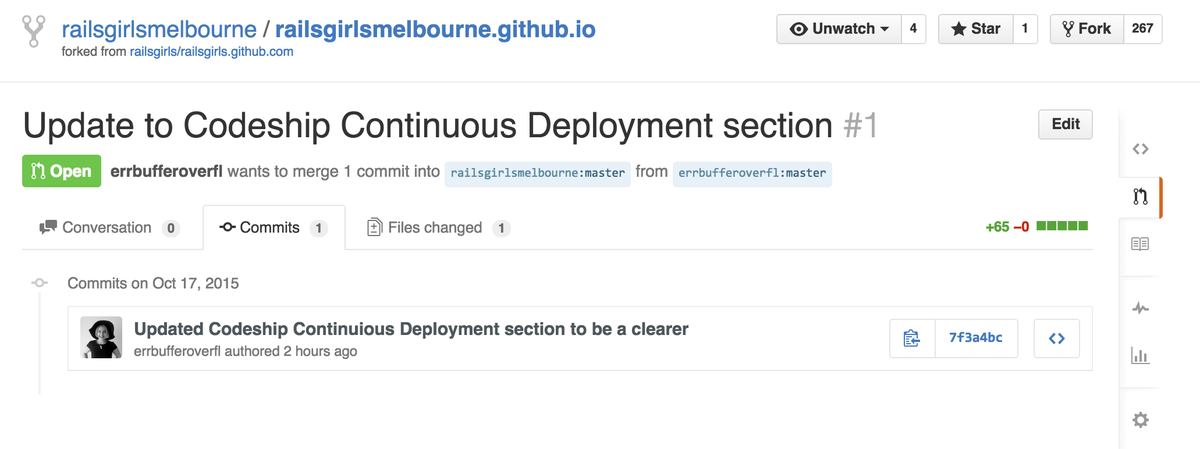Open the railsgirls/railsgirls.github.com parent repo link
1200x449 pixels.
(x=212, y=52)
